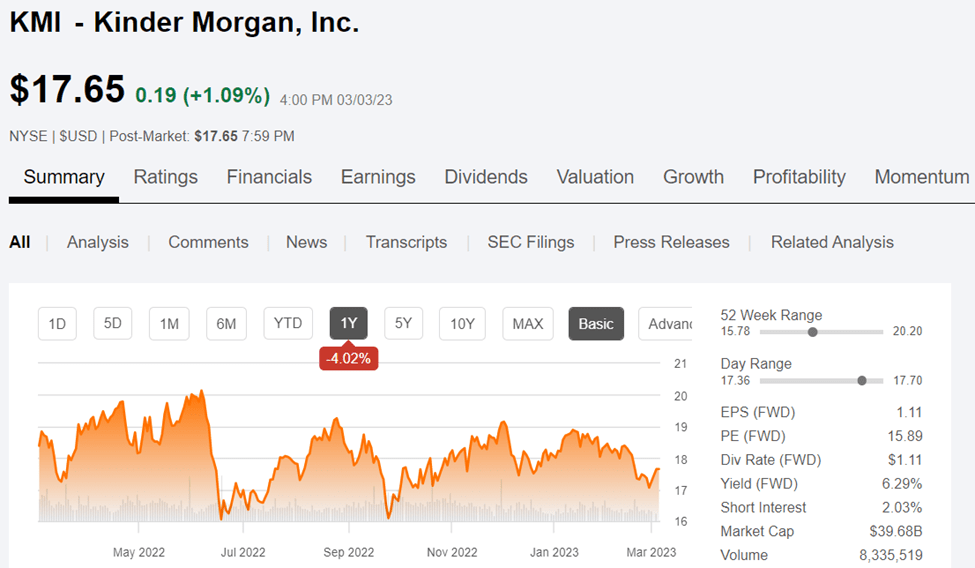Select the Basic chart mode
The width and height of the screenshot is (975, 568).
pyautogui.click(x=596, y=323)
